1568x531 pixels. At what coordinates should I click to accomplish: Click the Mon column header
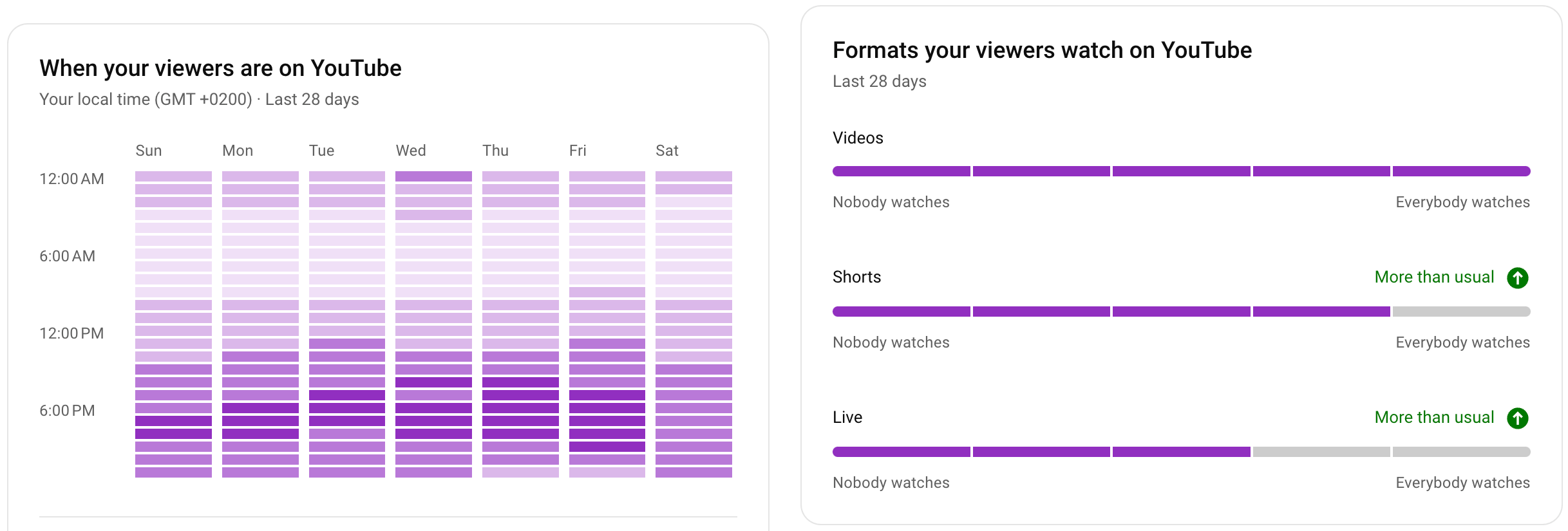coord(238,151)
